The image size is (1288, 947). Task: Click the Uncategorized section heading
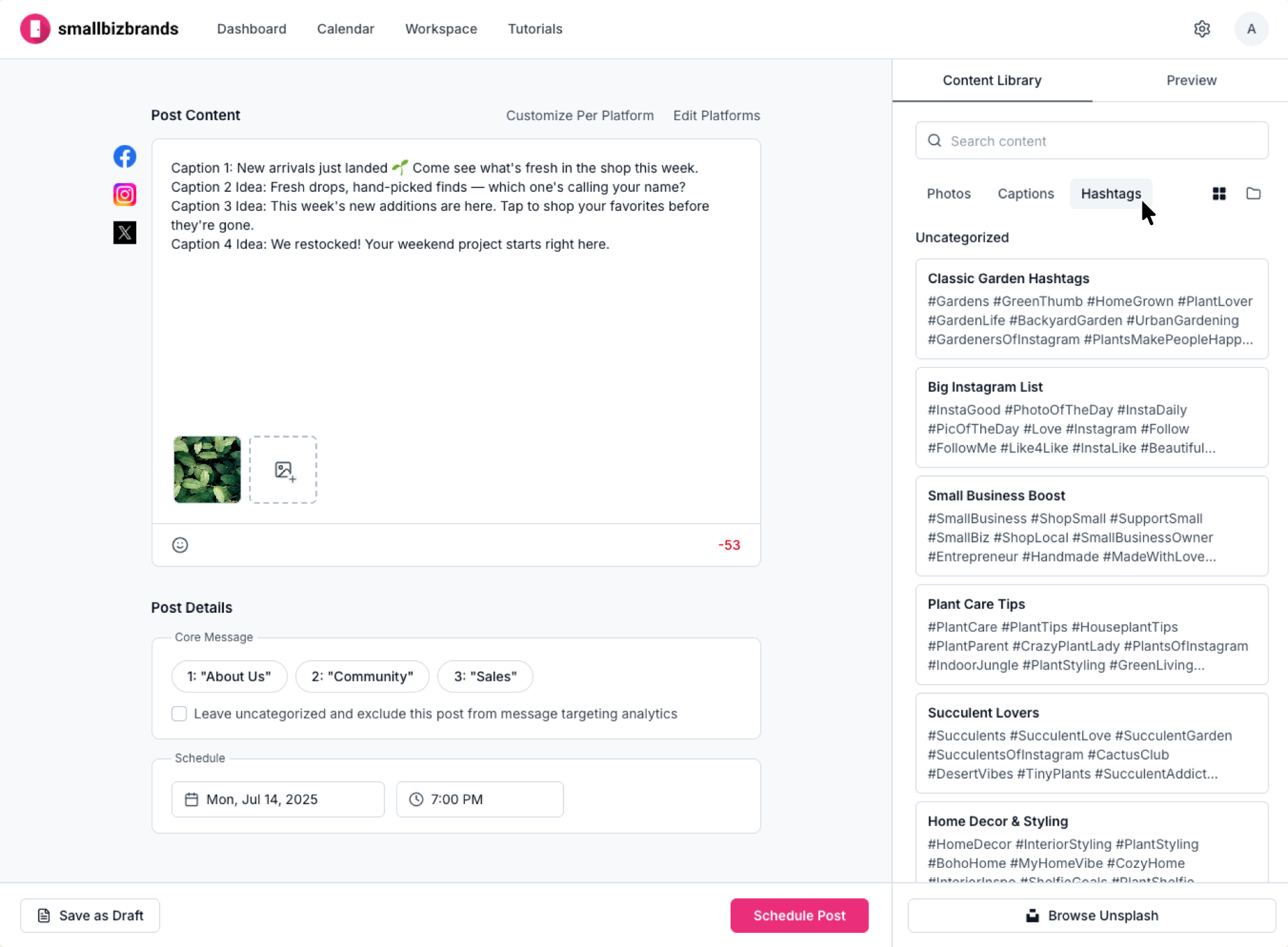tap(962, 238)
